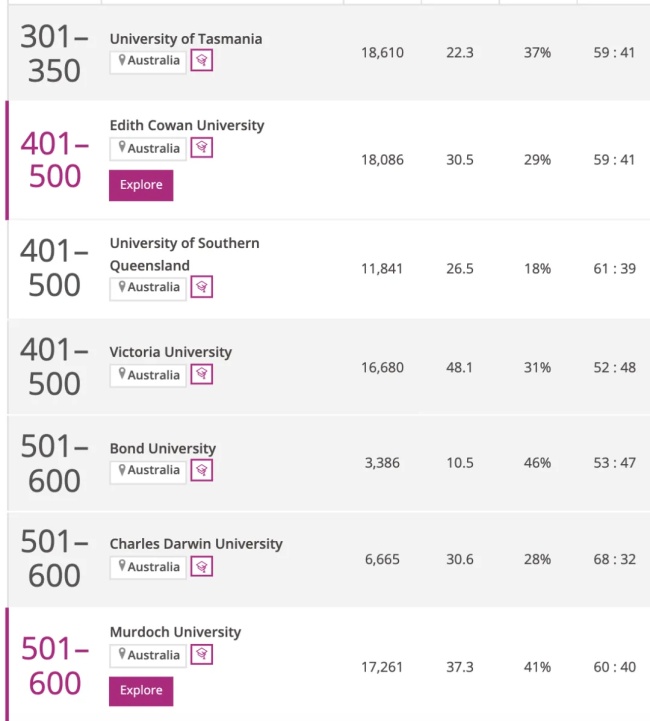Open Bond University link

click(x=163, y=449)
